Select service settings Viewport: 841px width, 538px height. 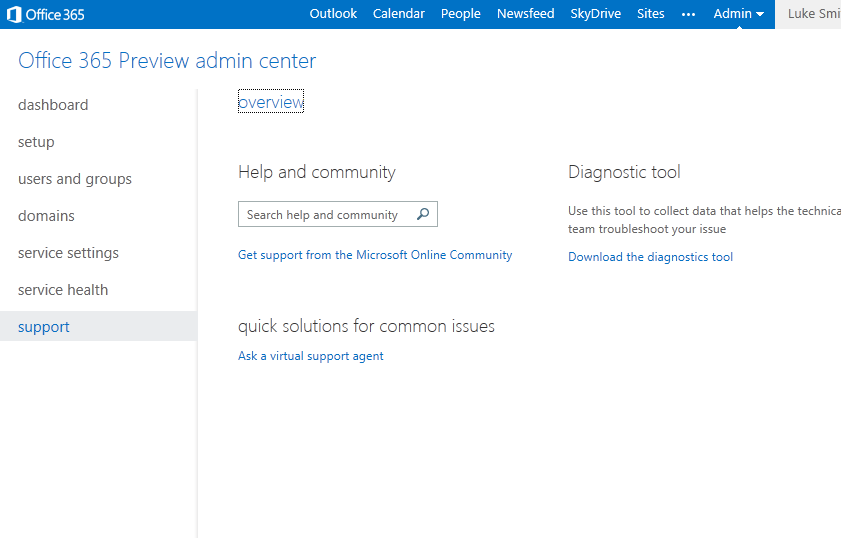click(x=68, y=253)
